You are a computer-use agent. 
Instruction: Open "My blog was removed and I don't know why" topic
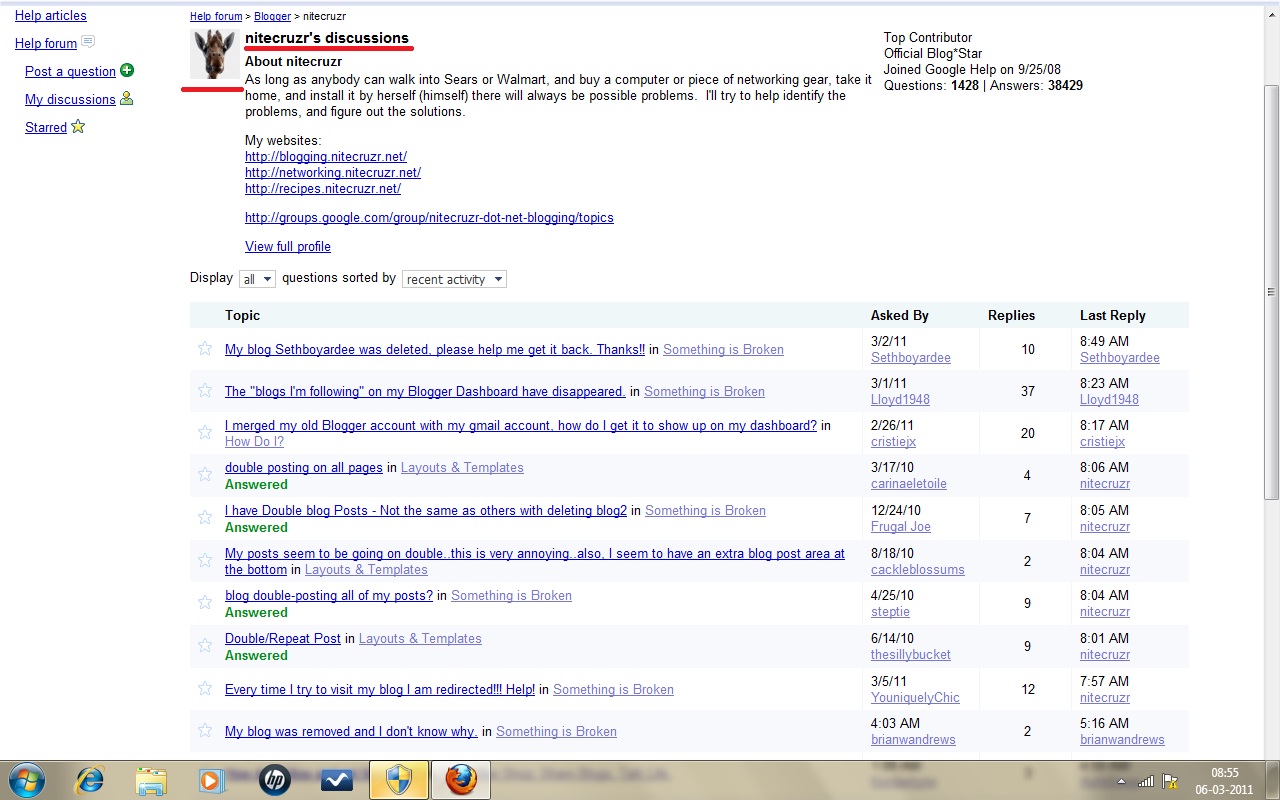click(351, 731)
